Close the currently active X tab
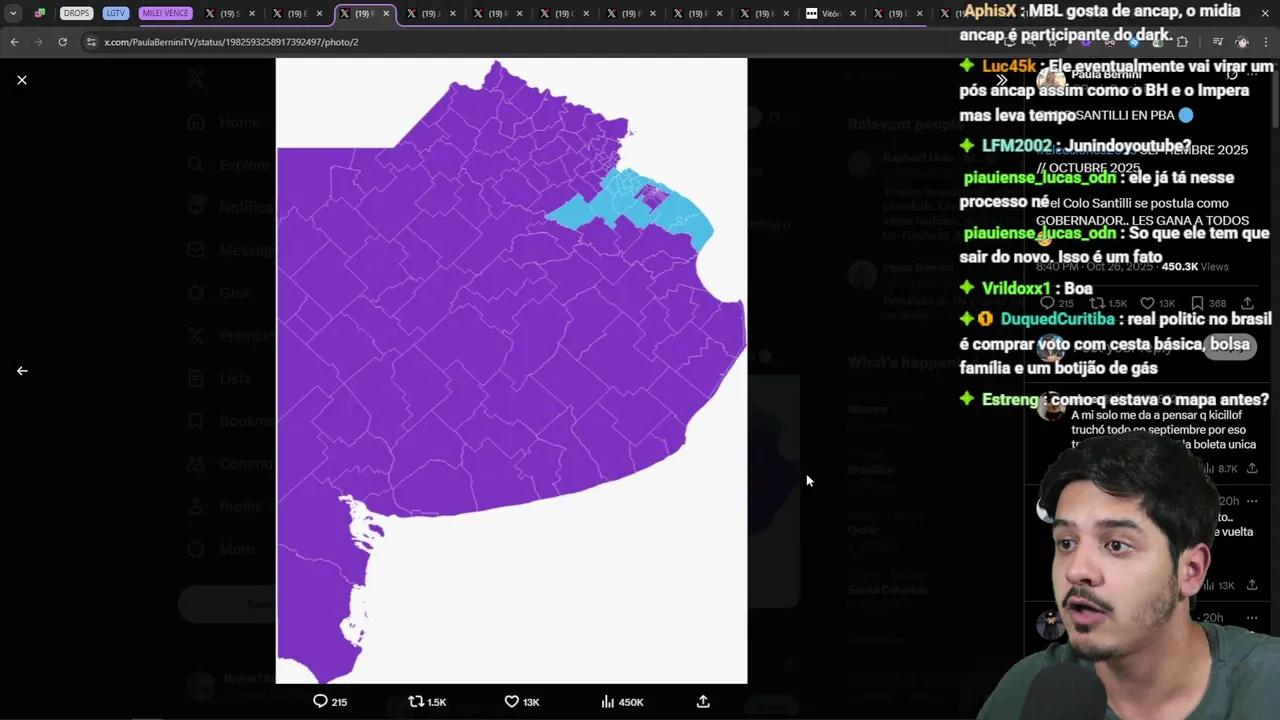 386,13
